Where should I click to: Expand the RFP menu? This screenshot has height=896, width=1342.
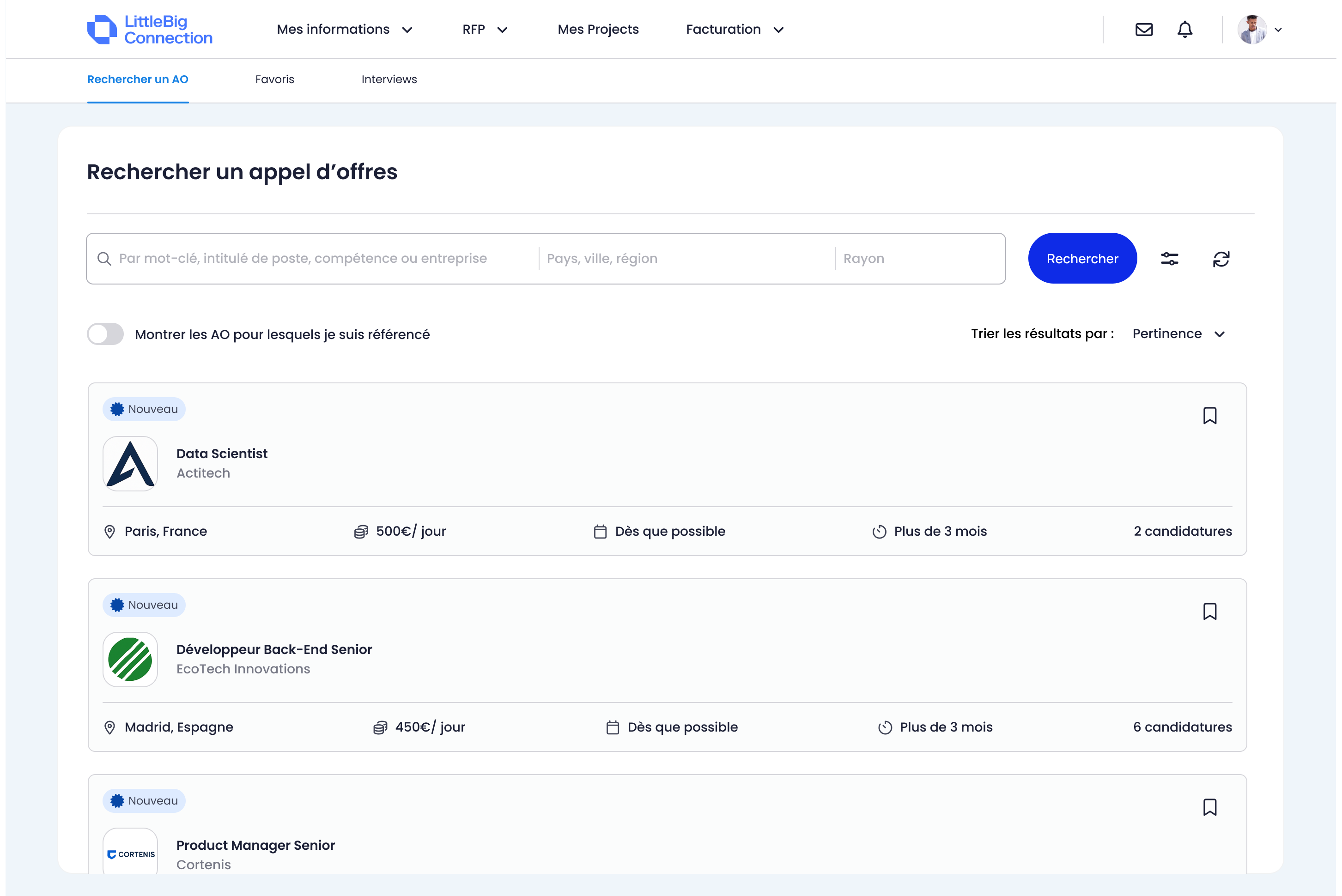[485, 29]
